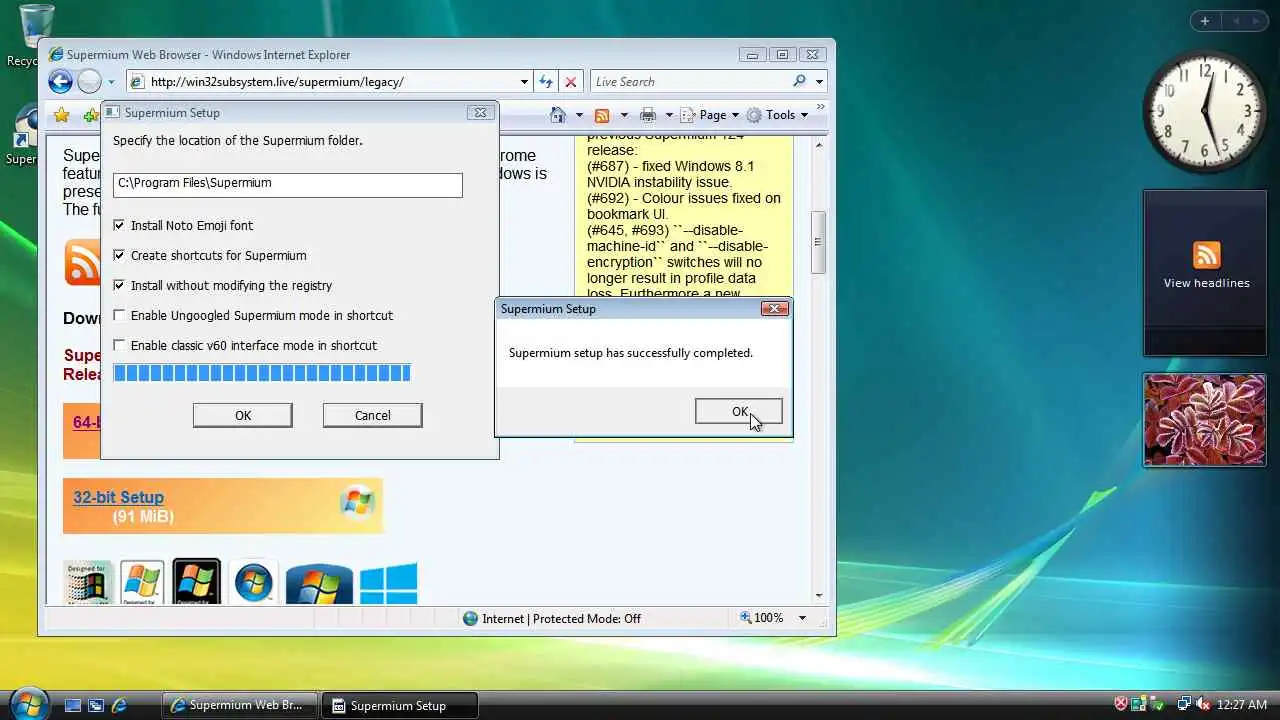The height and width of the screenshot is (720, 1280).
Task: Click the 100% zoom level button
Action: (x=761, y=618)
